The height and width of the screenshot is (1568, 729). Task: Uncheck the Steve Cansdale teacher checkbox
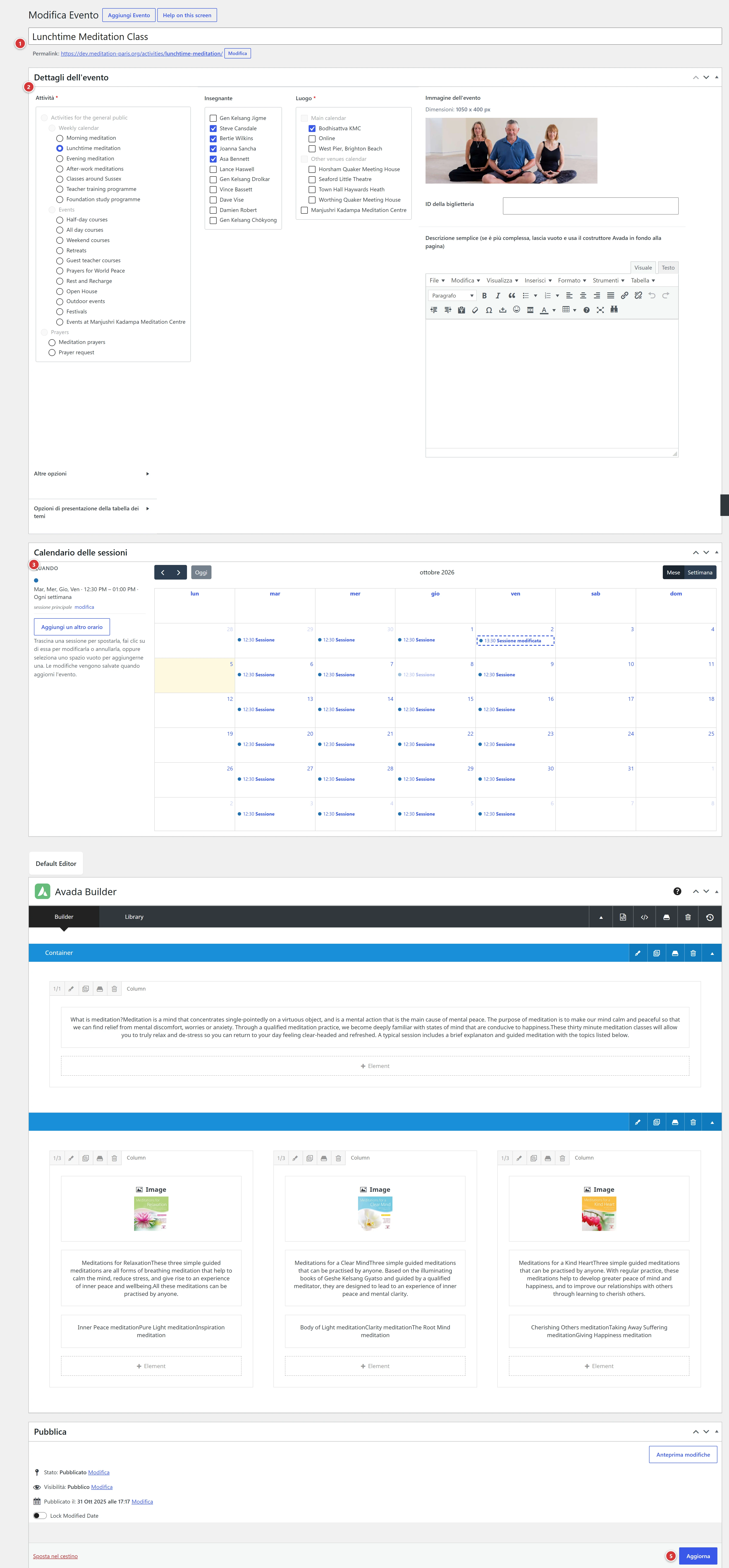click(213, 128)
